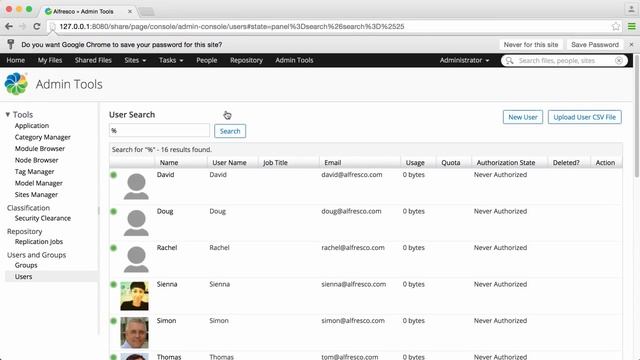This screenshot has width=640, height=360.
Task: Select Replication Jobs in the sidebar
Action: pos(39,242)
